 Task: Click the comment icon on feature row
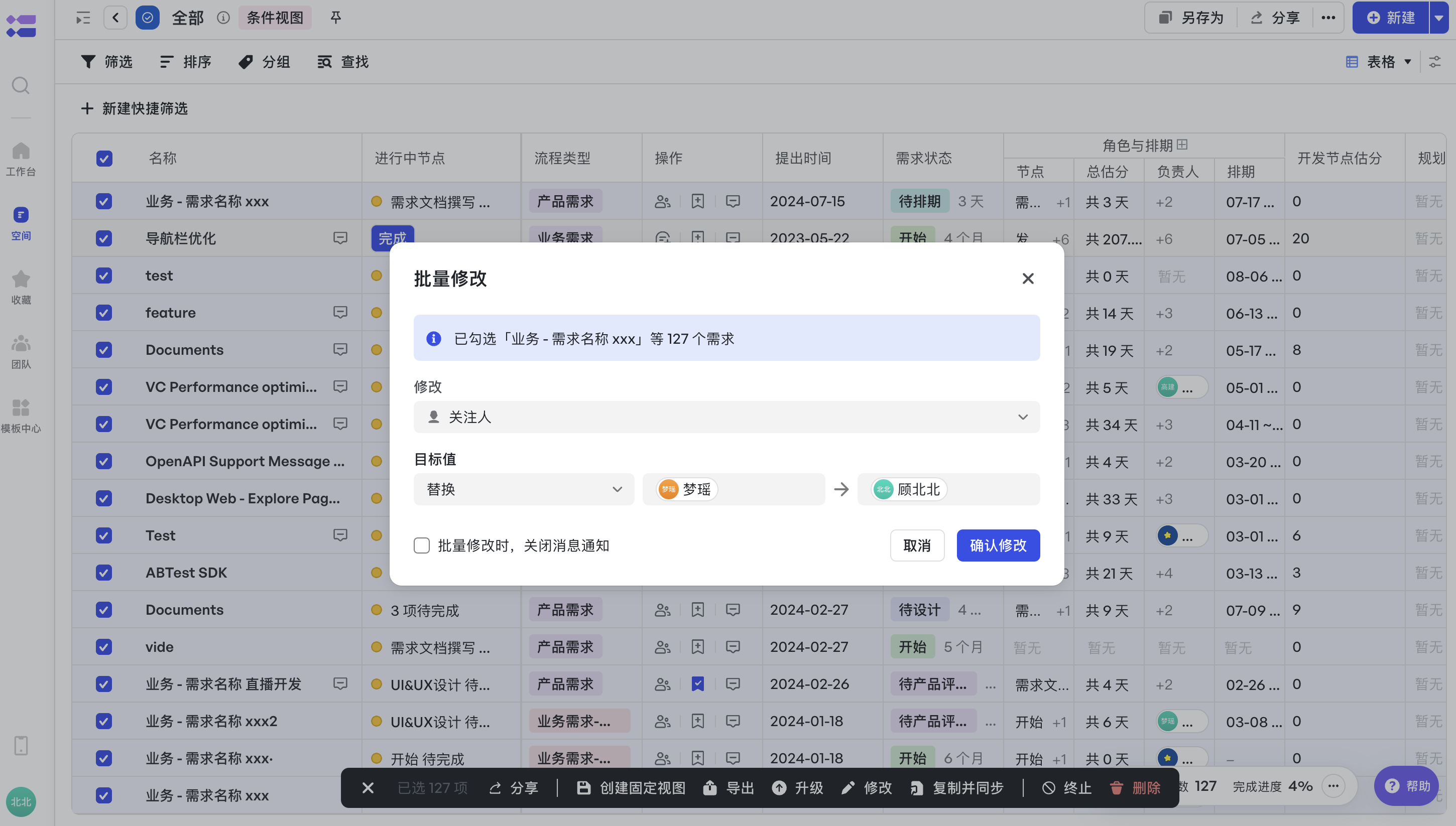click(x=340, y=313)
